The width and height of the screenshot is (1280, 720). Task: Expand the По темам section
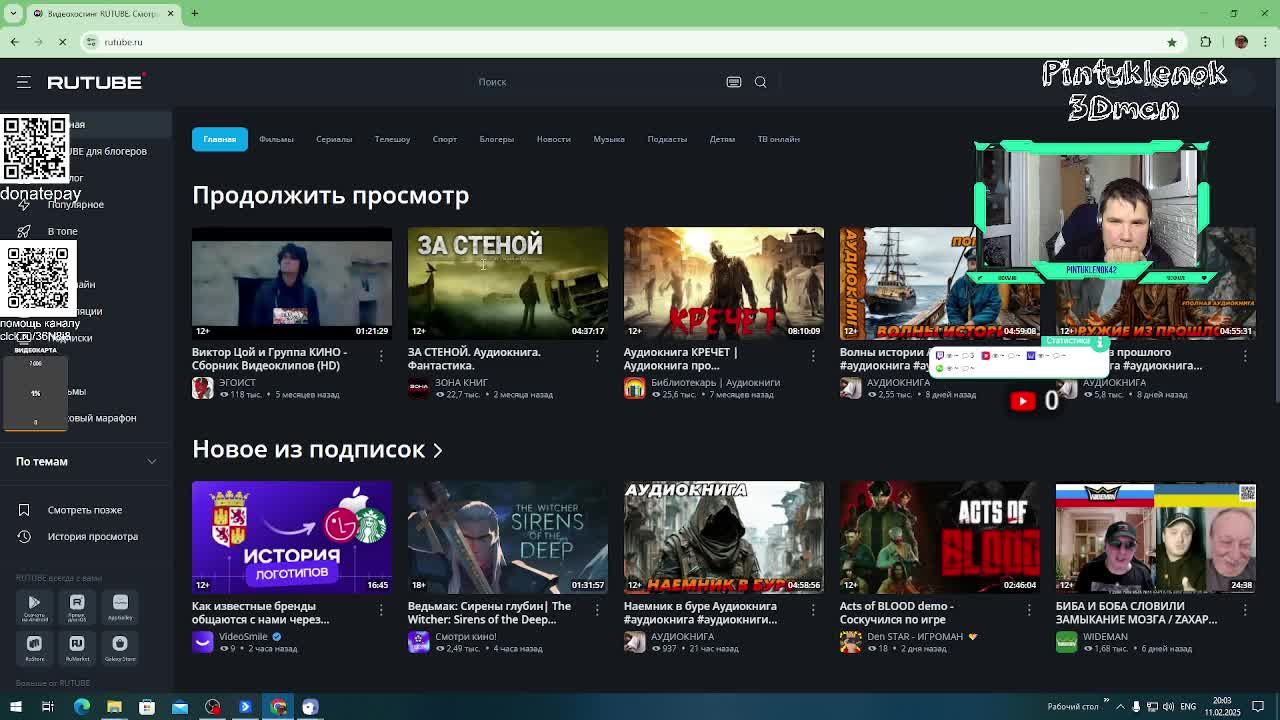click(86, 462)
